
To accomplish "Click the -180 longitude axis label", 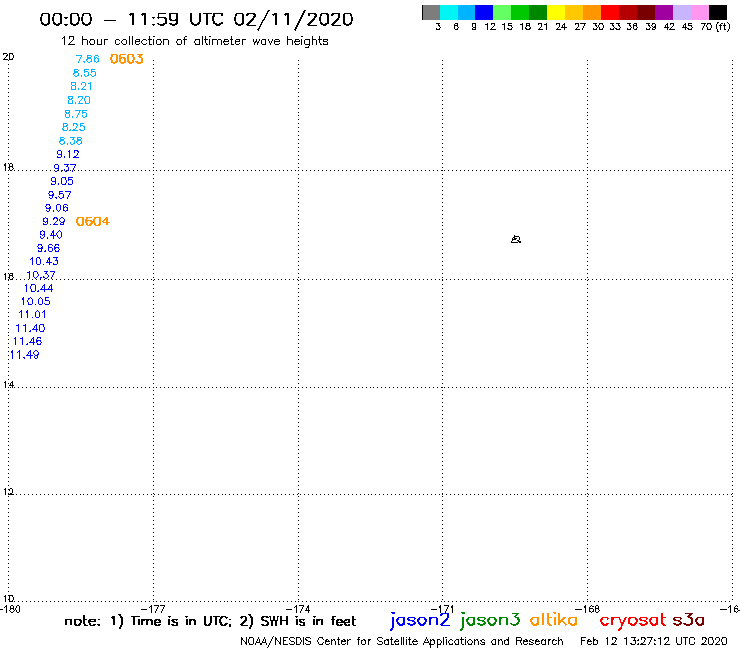I will (10, 609).
